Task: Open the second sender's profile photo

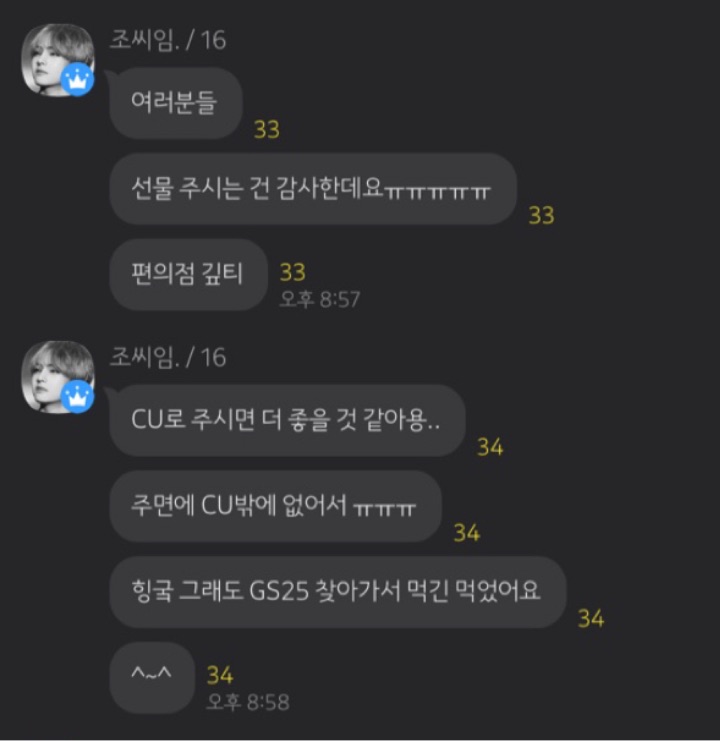Action: (58, 377)
